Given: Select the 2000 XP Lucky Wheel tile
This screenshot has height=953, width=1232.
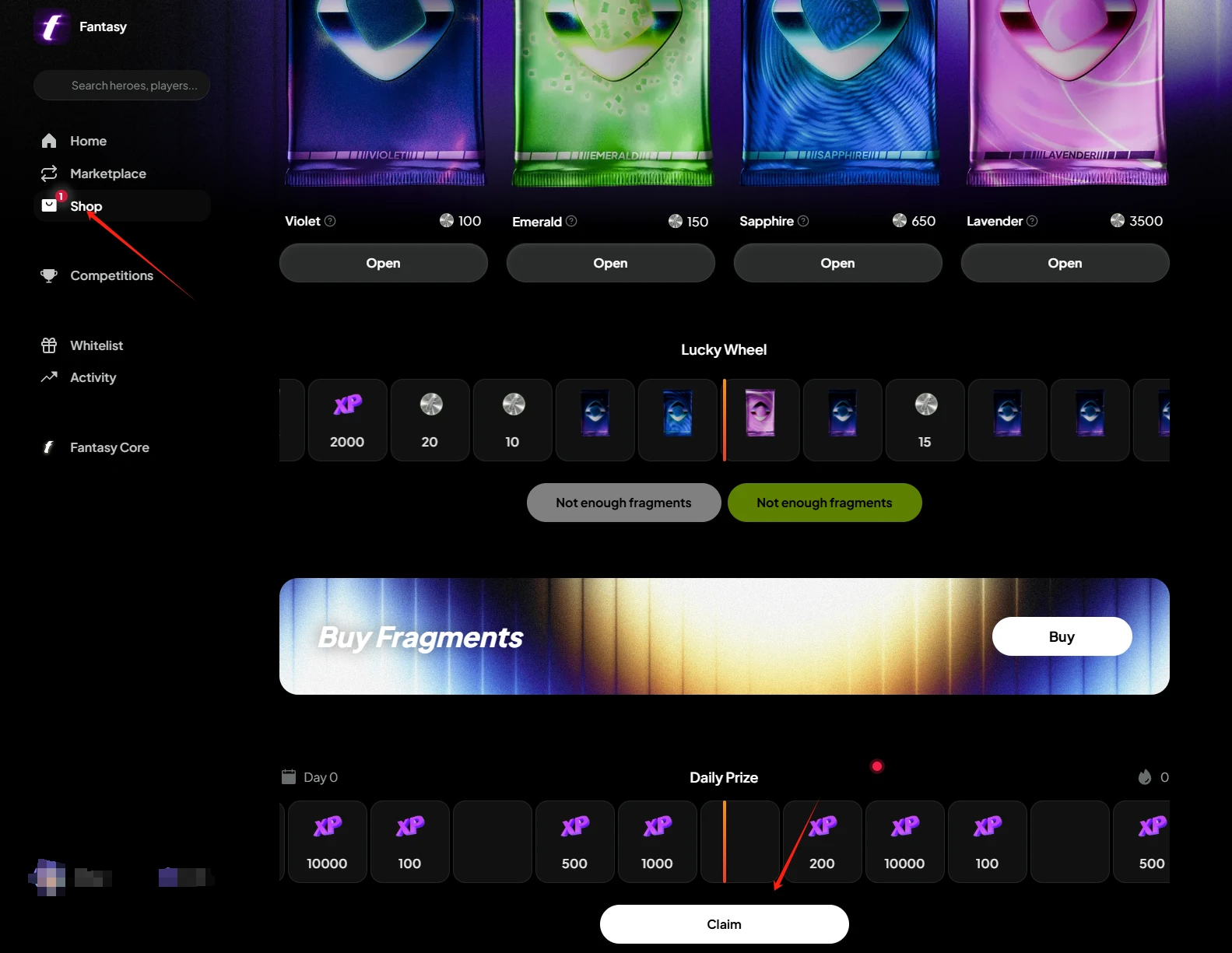Looking at the screenshot, I should (347, 420).
